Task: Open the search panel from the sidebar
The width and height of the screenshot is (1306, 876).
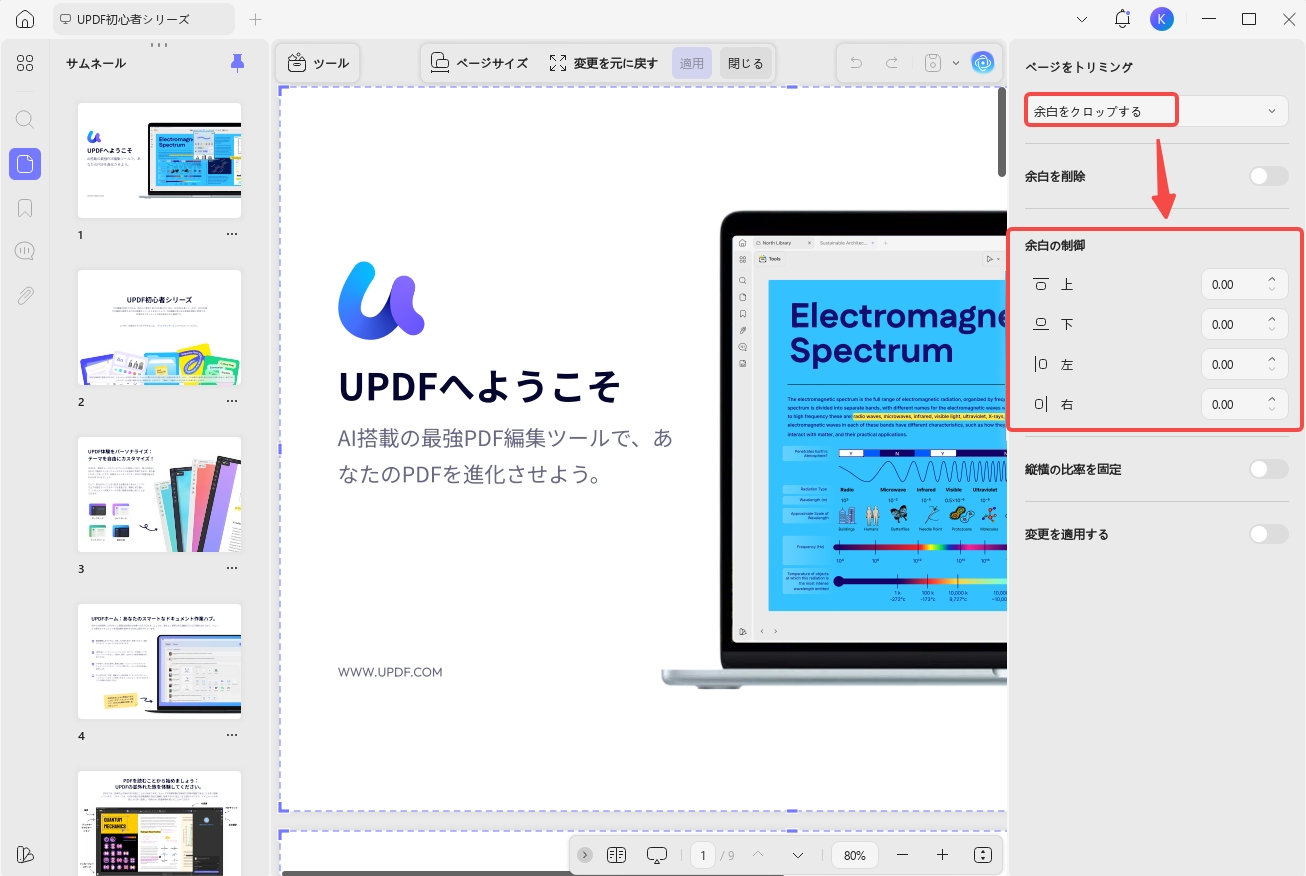Action: 25,120
